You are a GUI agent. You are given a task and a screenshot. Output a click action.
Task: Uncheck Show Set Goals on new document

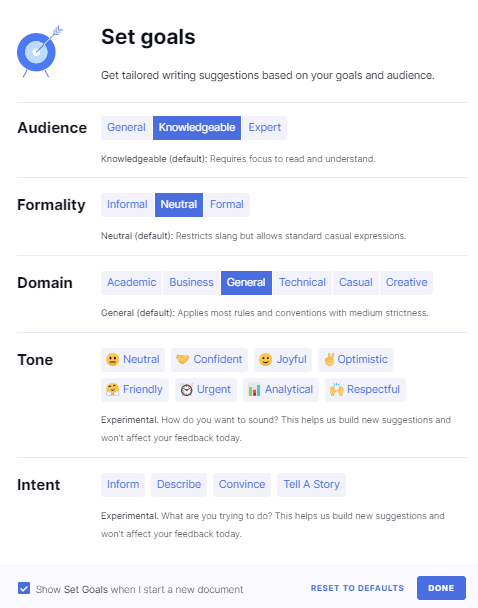(24, 588)
